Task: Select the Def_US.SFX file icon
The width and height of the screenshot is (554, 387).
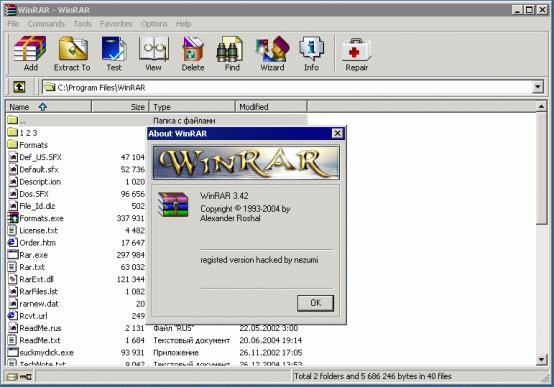Action: pyautogui.click(x=13, y=157)
